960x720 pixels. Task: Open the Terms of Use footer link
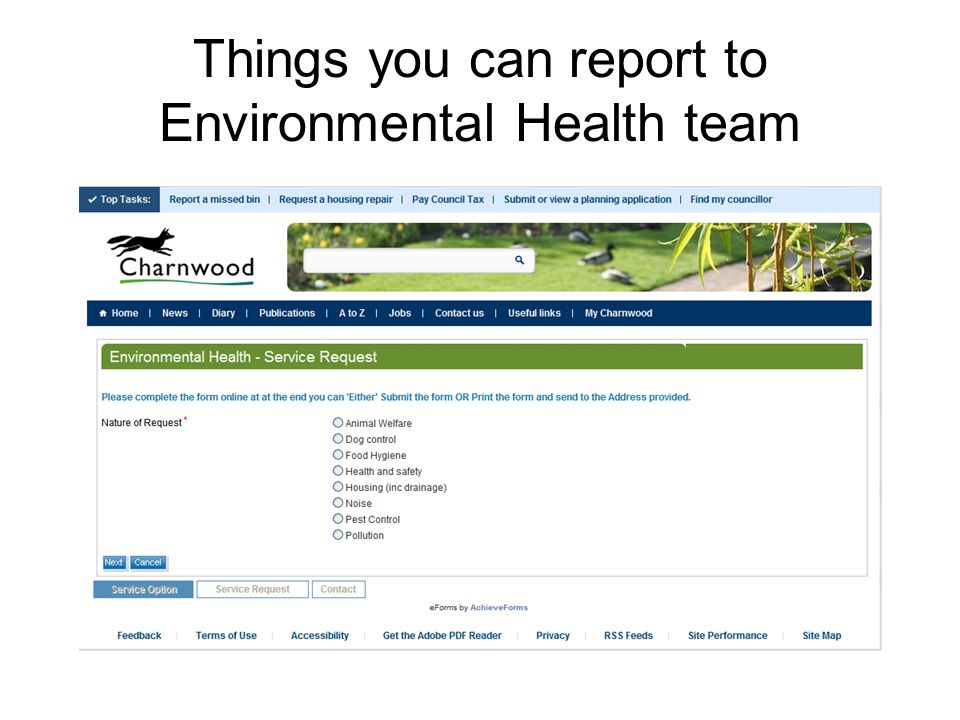[x=226, y=636]
